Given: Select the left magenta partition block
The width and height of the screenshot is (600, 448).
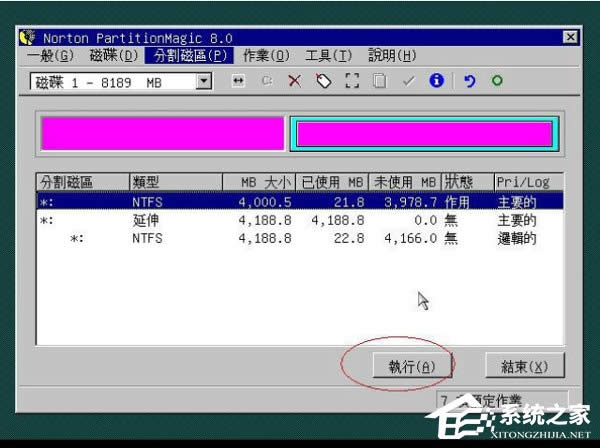Looking at the screenshot, I should click(163, 133).
